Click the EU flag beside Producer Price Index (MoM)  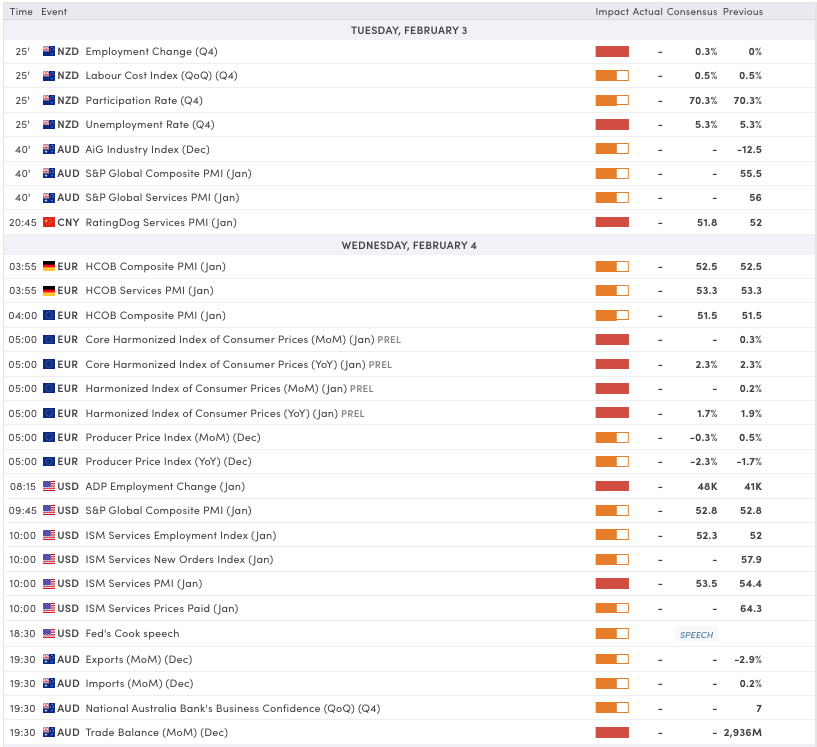49,438
